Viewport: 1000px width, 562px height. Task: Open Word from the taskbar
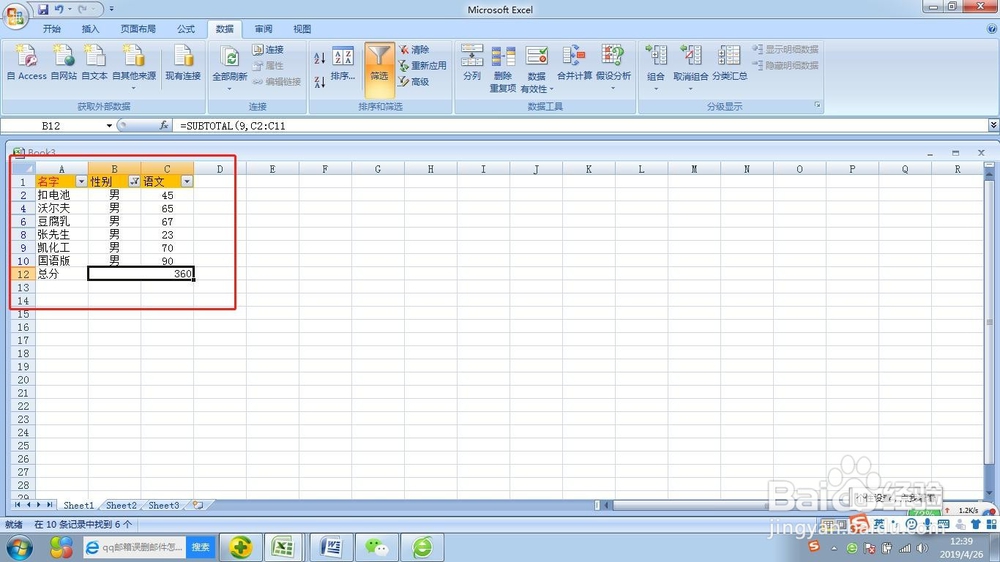pos(330,547)
